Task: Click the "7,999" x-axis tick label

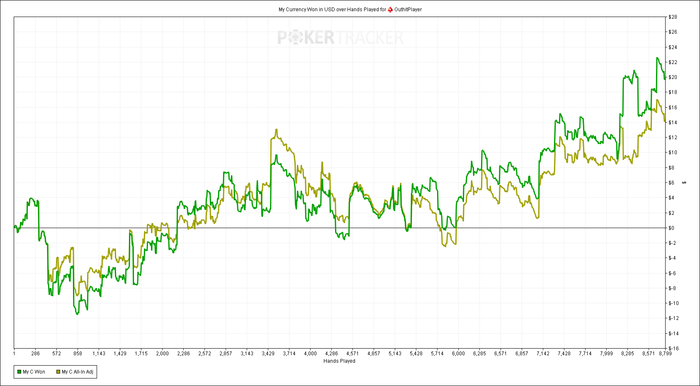Action: [607, 353]
